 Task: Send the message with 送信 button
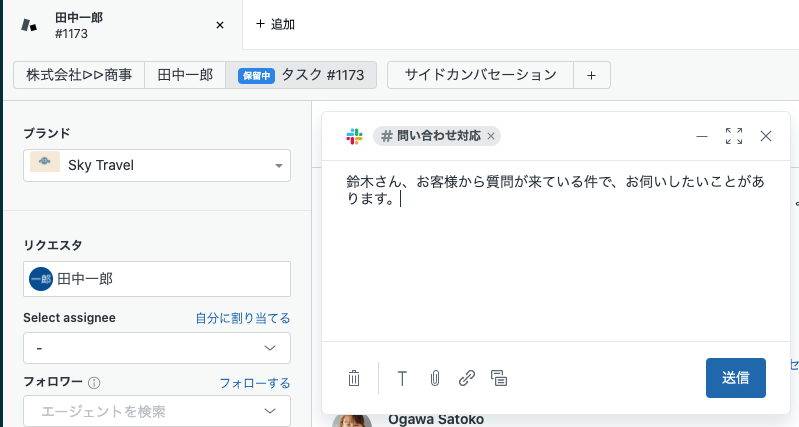[x=735, y=378]
